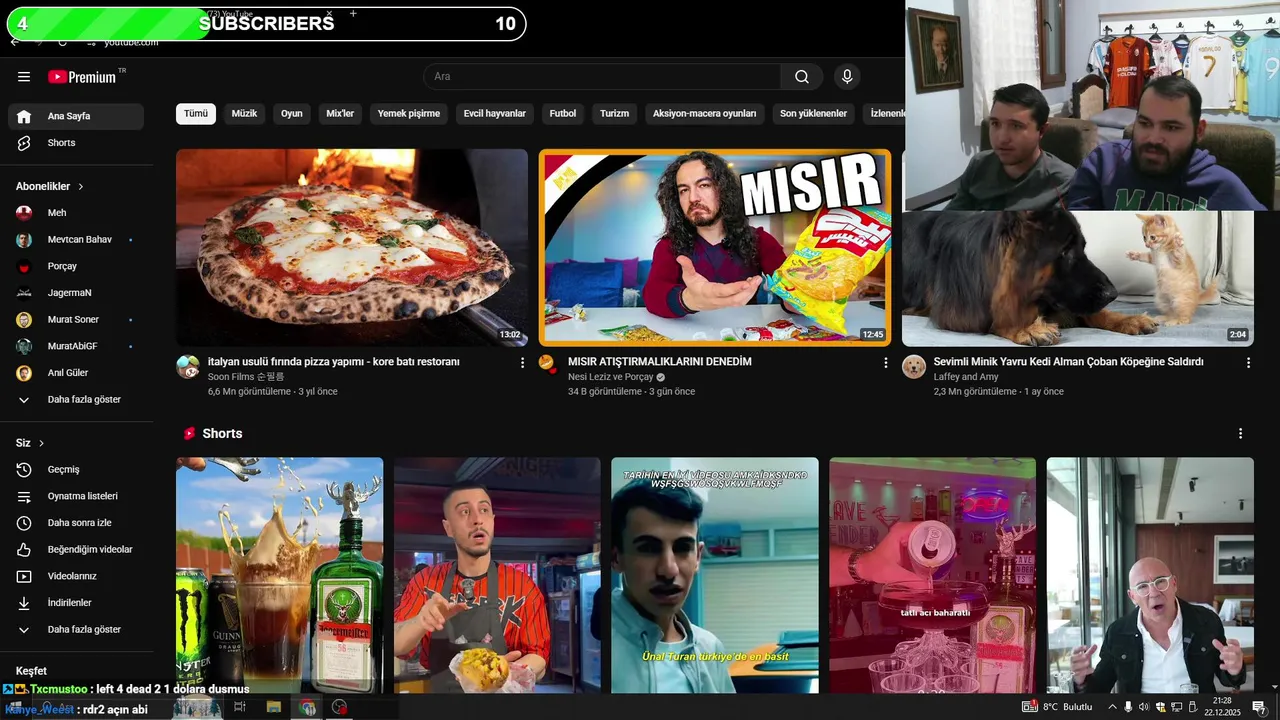Open the bald man with glasses Short
This screenshot has width=1280, height=720.
pyautogui.click(x=1150, y=575)
